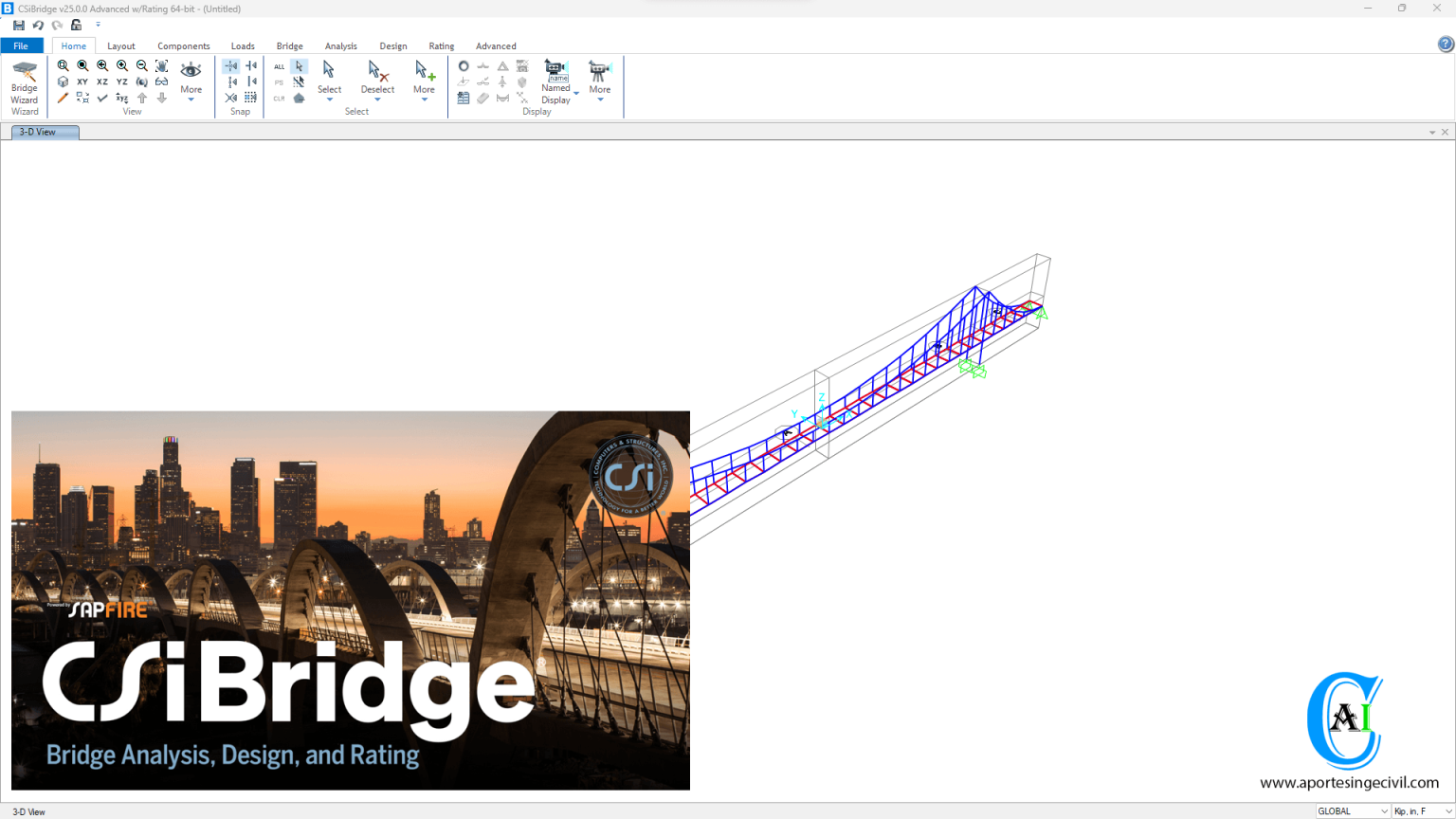
Task: Switch to the Components ribbon tab
Action: (184, 45)
